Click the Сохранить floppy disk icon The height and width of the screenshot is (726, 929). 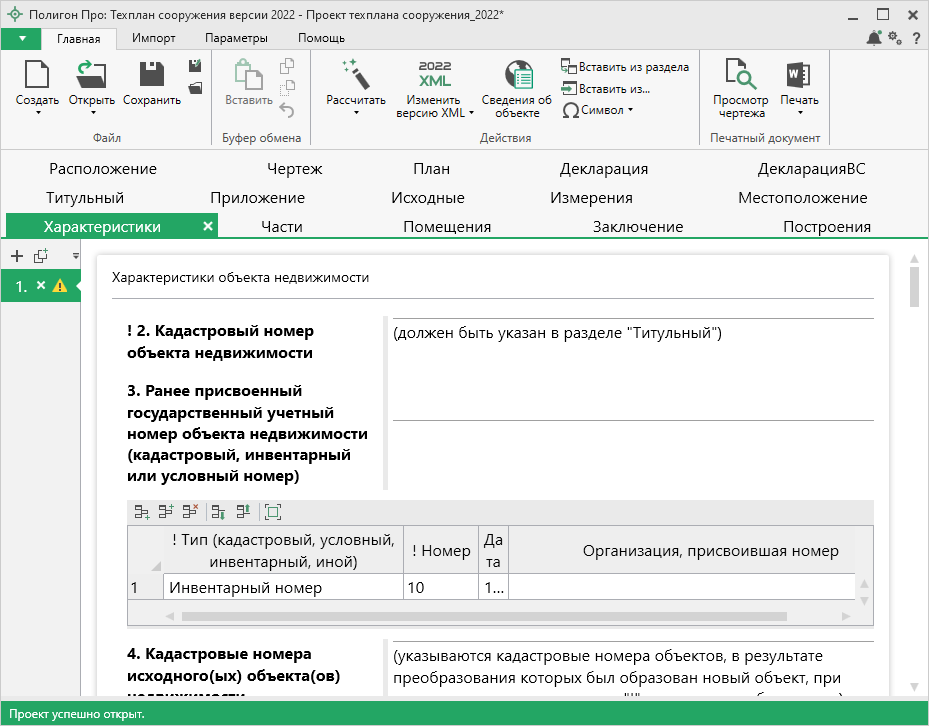(151, 75)
